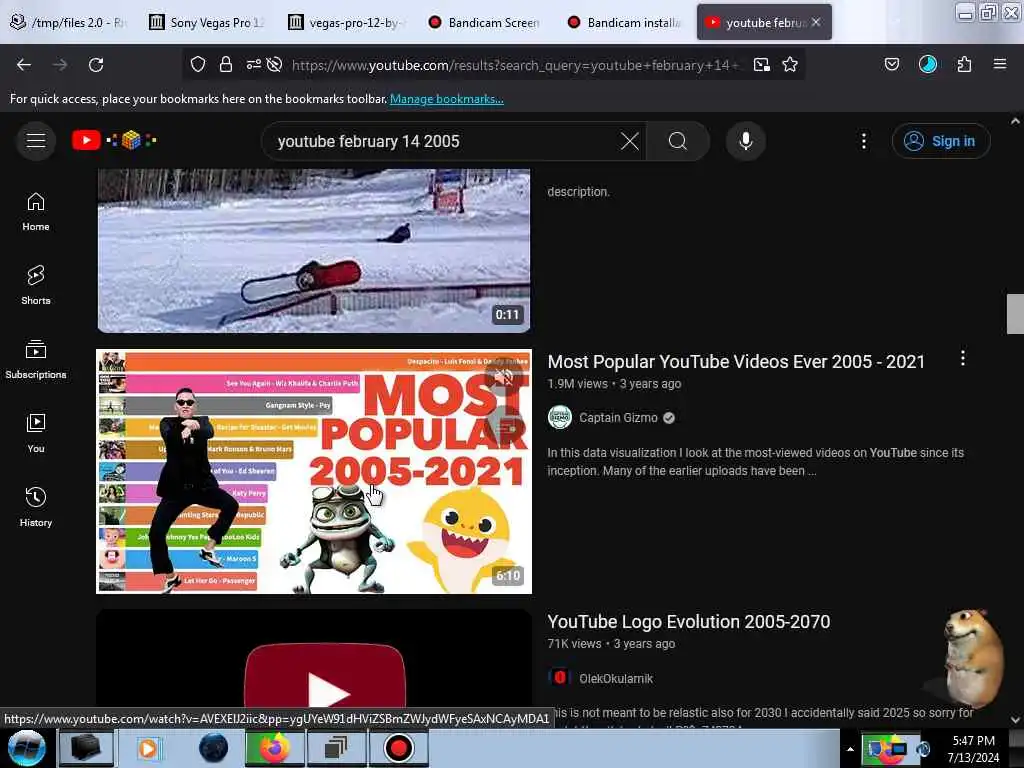Open Home in the YouTube sidebar

[36, 212]
